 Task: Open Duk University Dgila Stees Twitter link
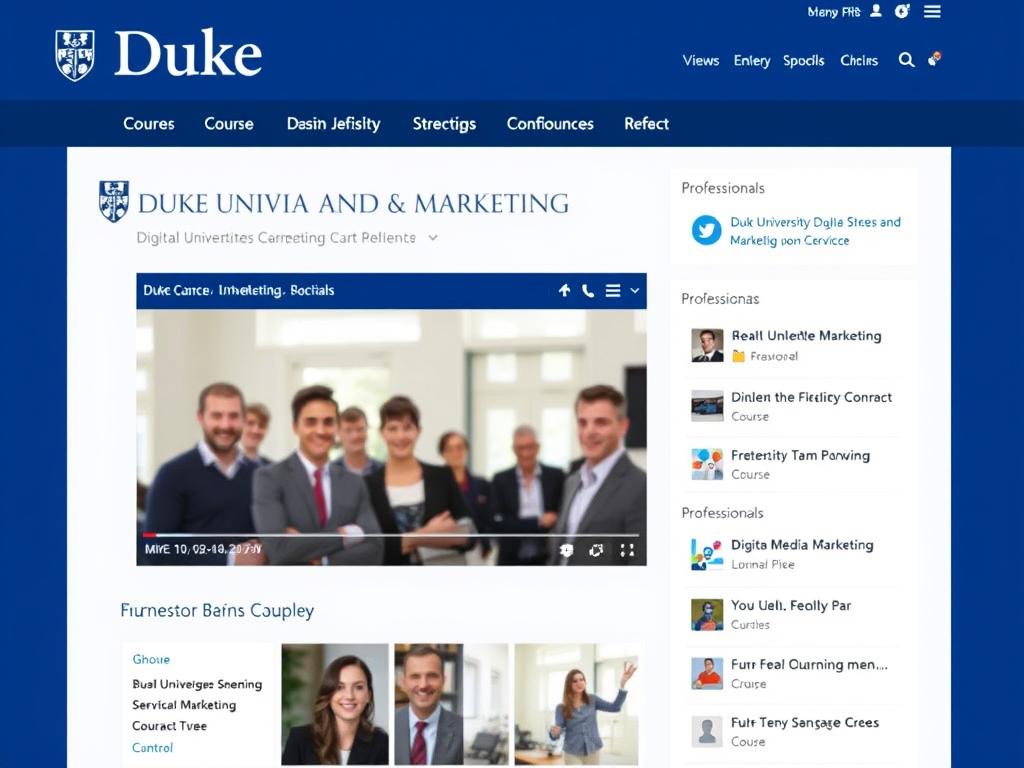(815, 231)
